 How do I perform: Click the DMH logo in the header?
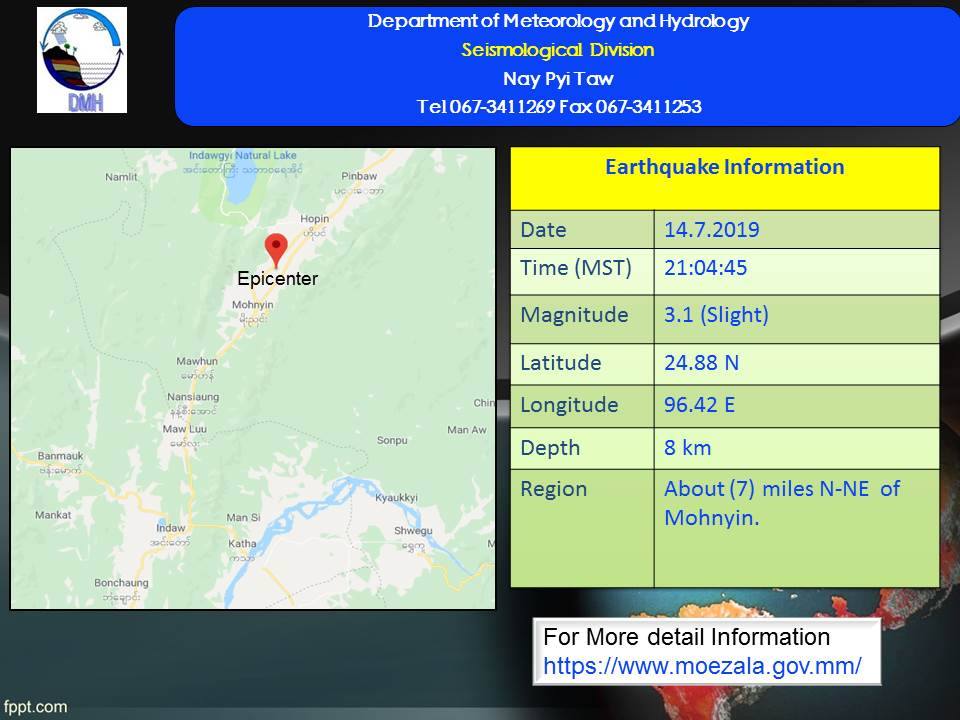click(x=82, y=60)
